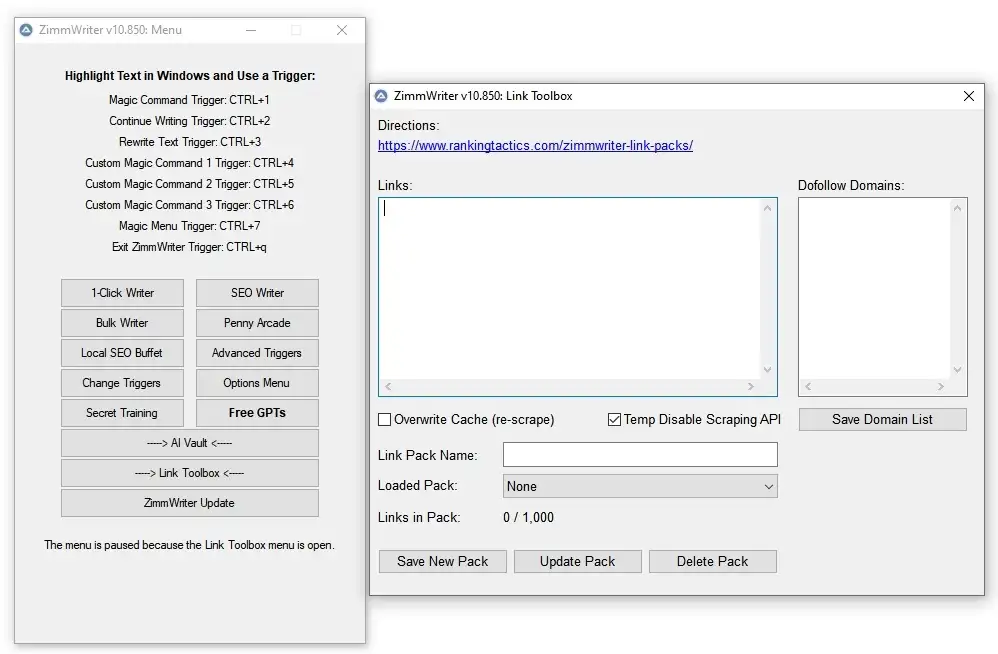Launch the Penny Arcade option
The height and width of the screenshot is (654, 998).
point(257,323)
